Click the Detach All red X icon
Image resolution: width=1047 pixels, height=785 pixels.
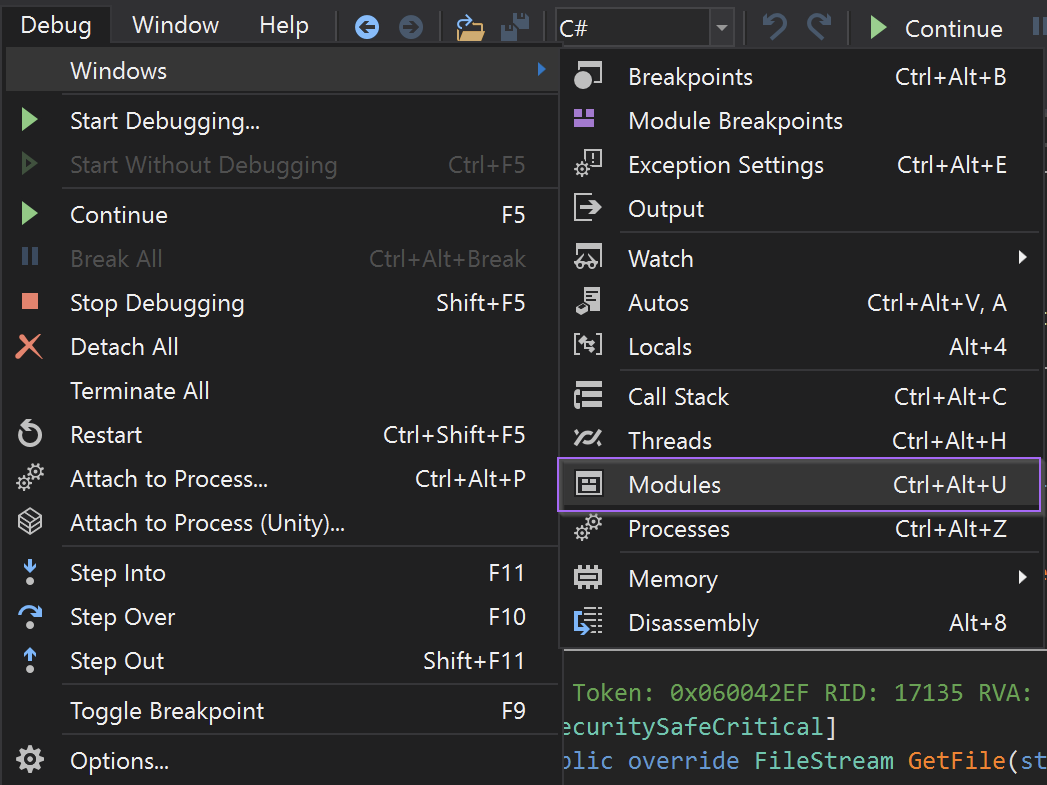click(30, 346)
